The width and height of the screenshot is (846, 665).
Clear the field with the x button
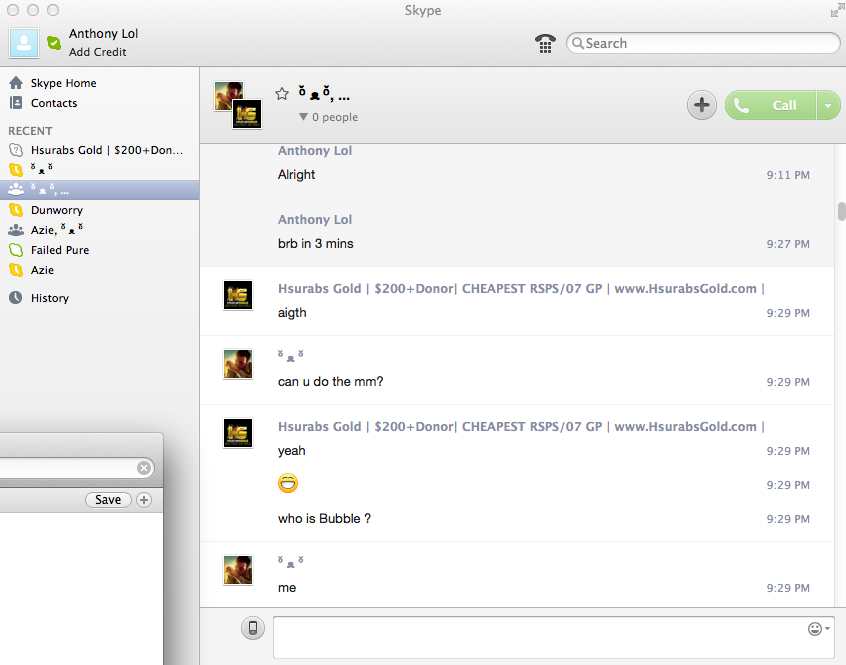pos(144,468)
